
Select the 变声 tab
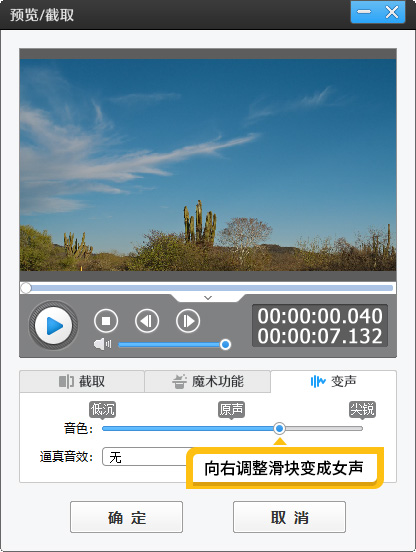334,381
